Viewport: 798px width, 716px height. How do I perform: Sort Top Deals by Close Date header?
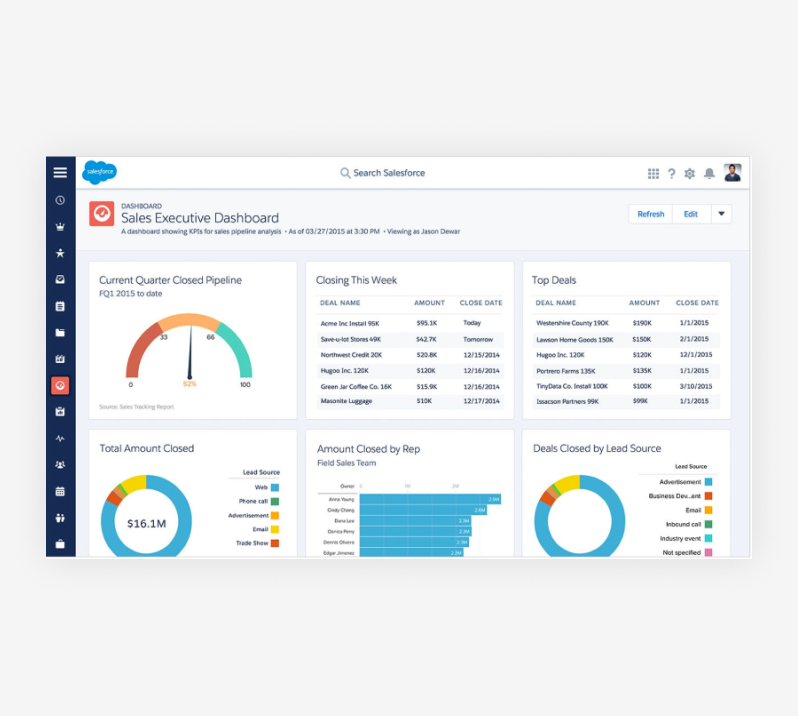point(697,303)
